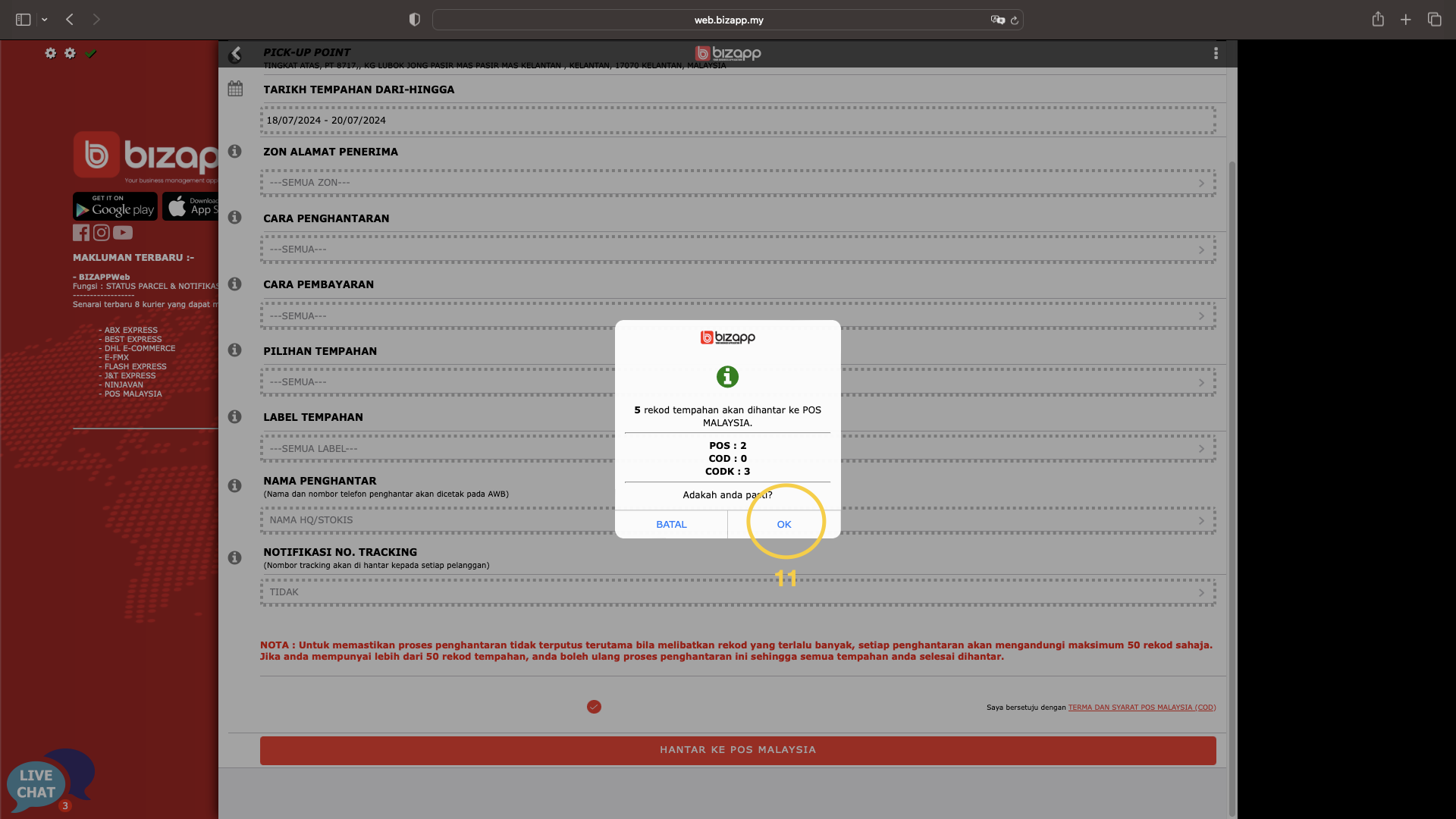Click the calendar icon beside Tarikh Tempahan
The image size is (1456, 819).
tap(235, 89)
